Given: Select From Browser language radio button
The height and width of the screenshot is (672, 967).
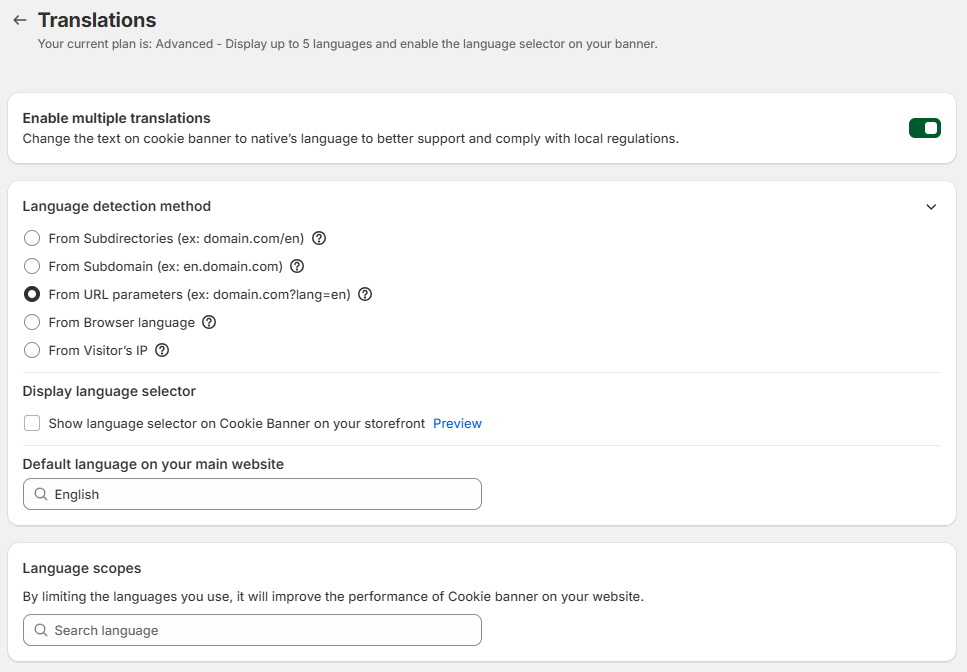Looking at the screenshot, I should click(x=32, y=322).
